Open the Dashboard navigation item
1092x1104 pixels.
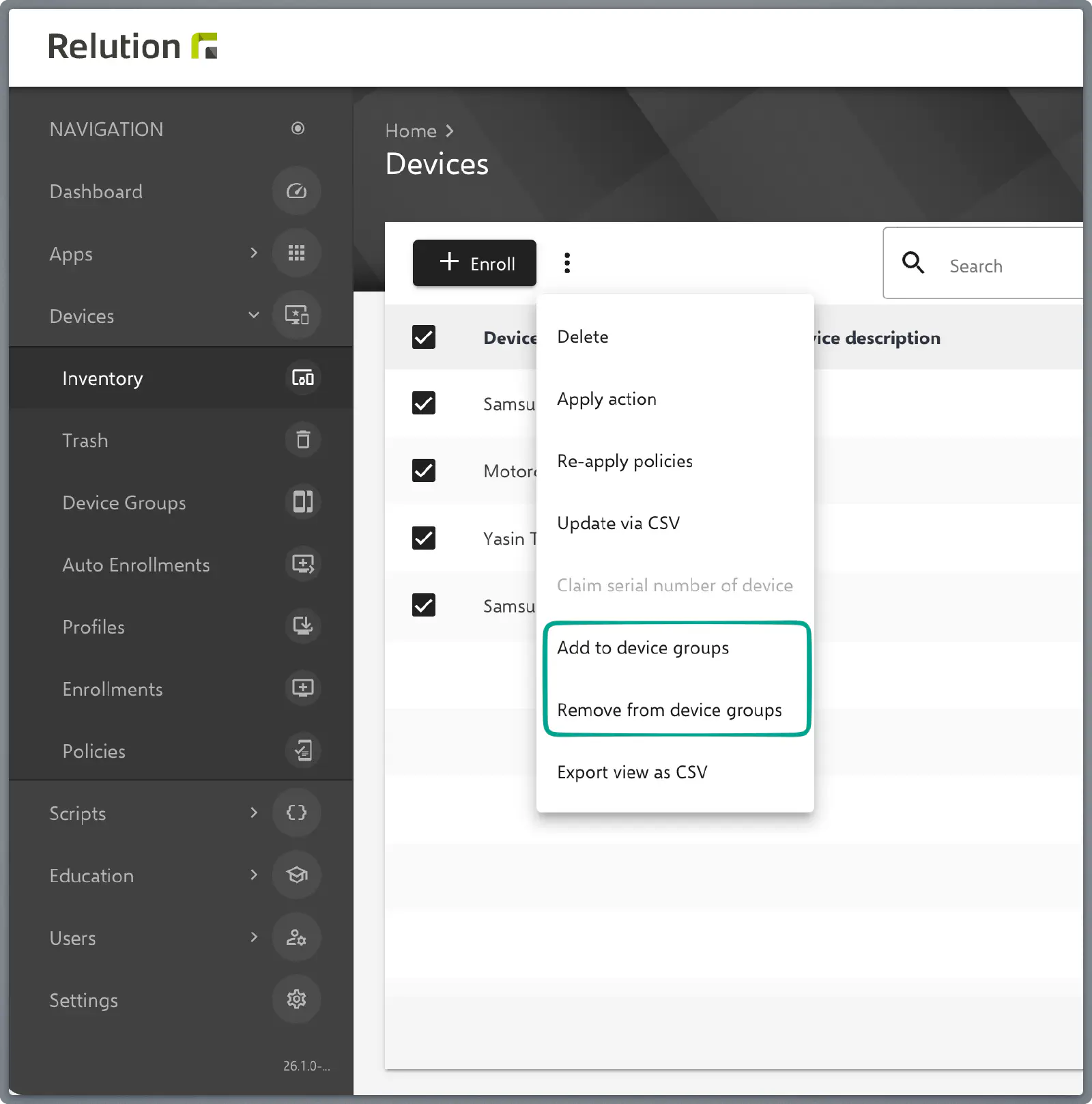click(x=182, y=191)
